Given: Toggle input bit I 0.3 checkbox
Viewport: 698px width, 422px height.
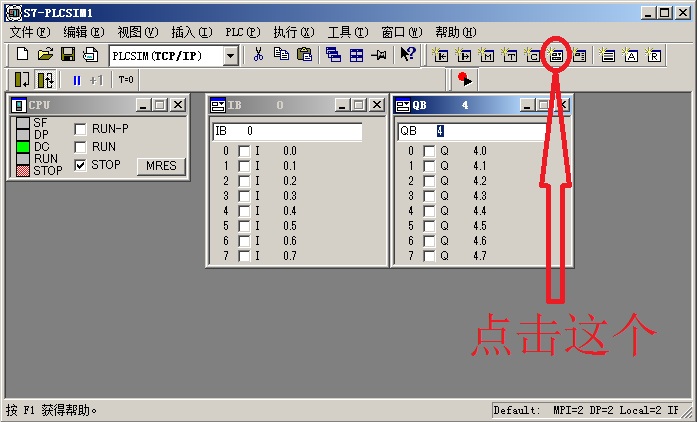Looking at the screenshot, I should click(x=244, y=196).
